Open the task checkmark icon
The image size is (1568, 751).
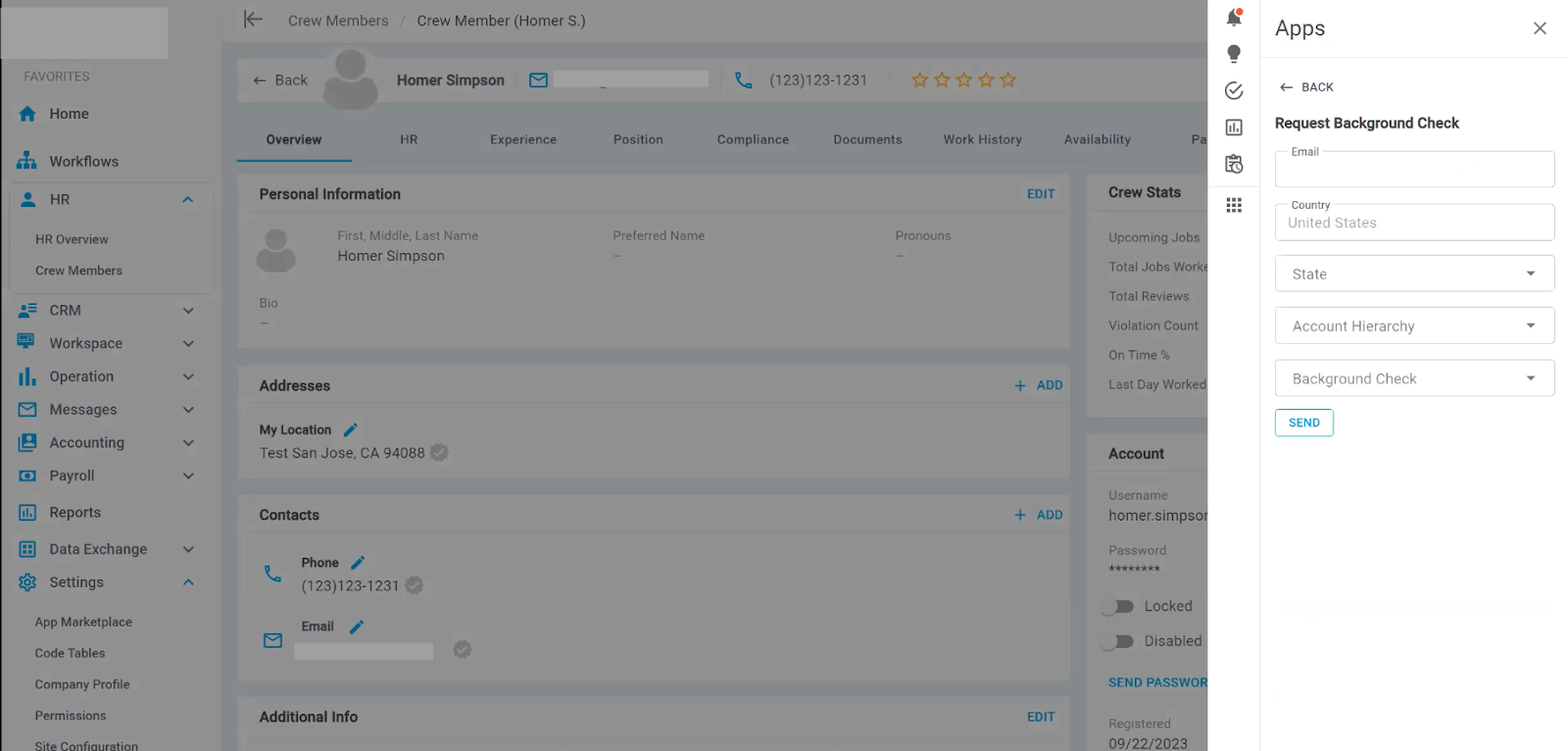(1234, 90)
